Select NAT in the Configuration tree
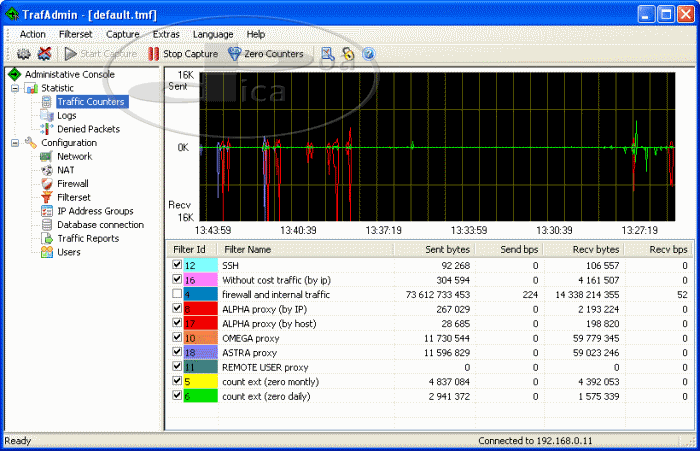The height and width of the screenshot is (451, 700). coord(65,170)
